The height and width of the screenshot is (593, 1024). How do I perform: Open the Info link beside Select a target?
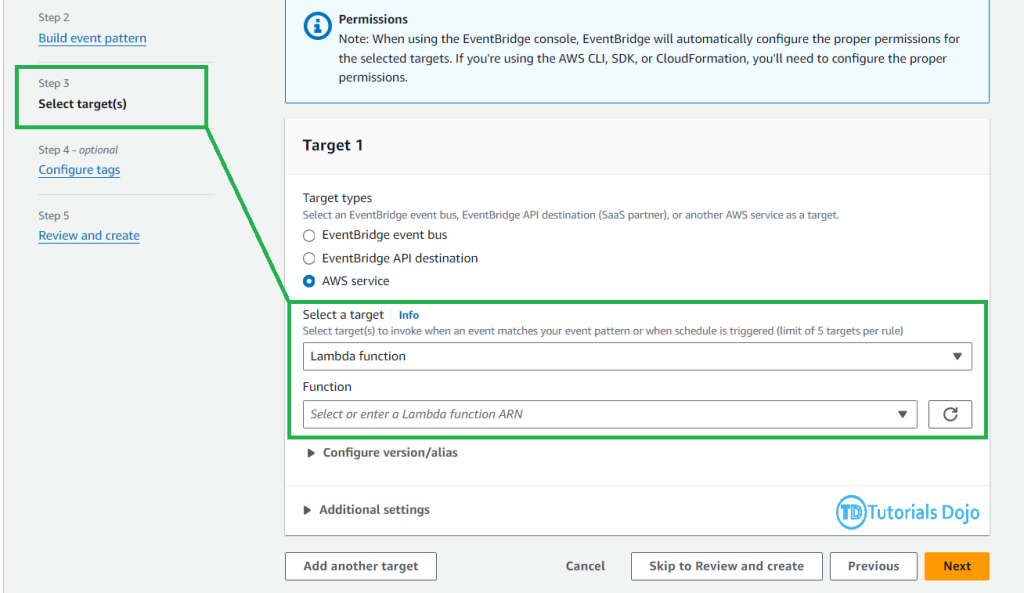(x=409, y=315)
